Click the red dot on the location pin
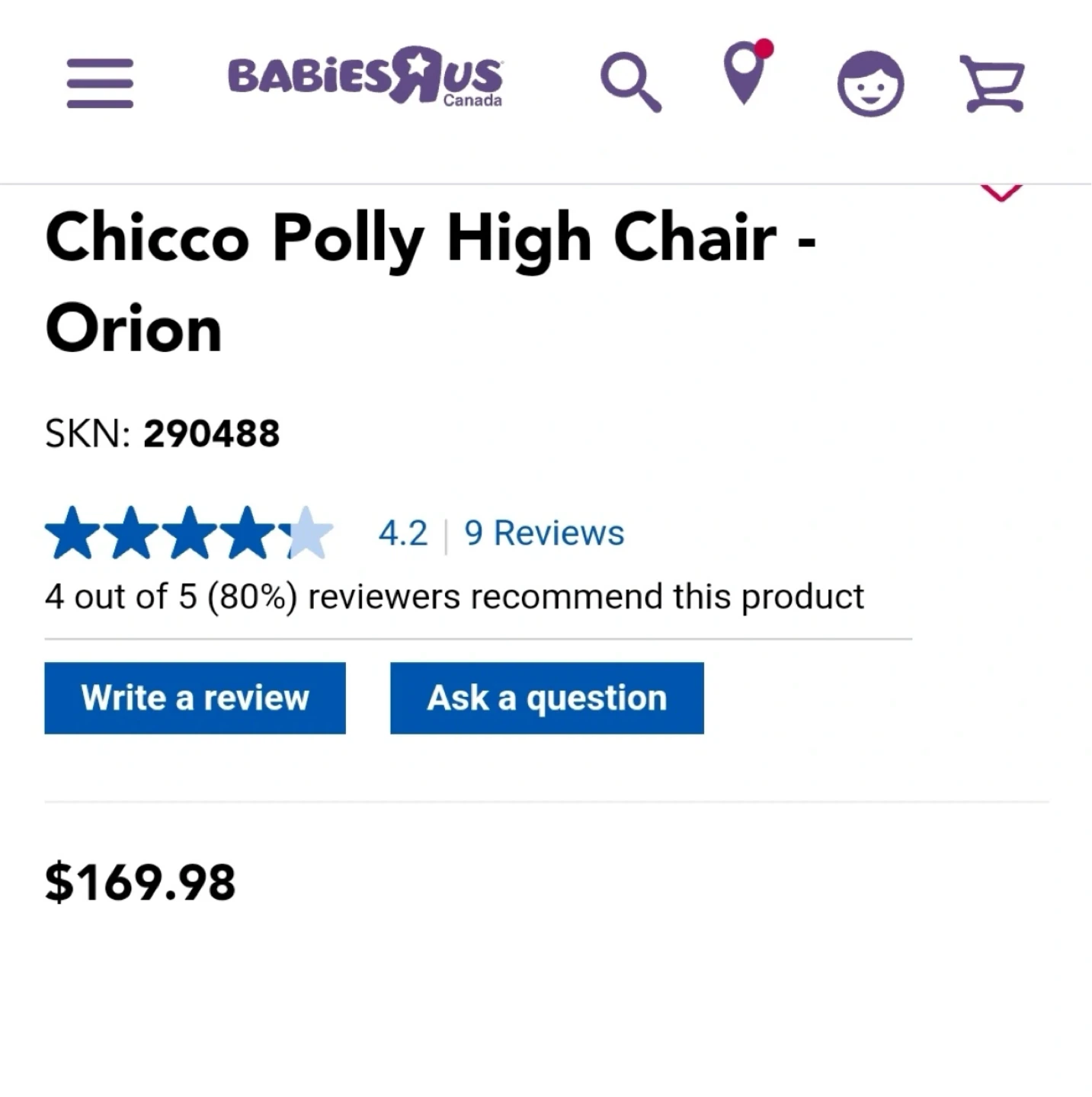Screen dimensions: 1092x1097 coord(764,49)
